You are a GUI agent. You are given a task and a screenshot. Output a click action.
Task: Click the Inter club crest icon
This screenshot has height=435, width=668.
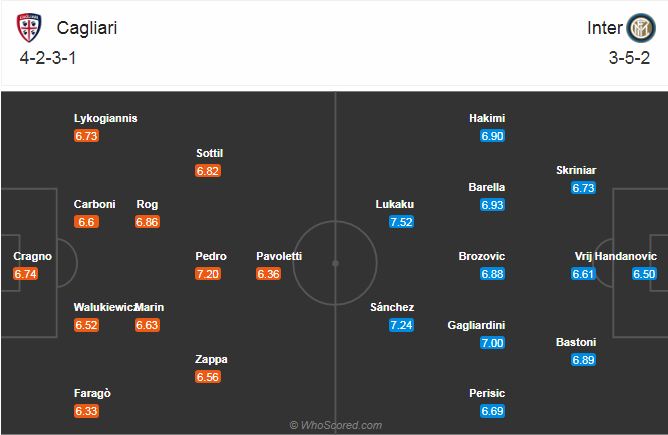pyautogui.click(x=640, y=28)
